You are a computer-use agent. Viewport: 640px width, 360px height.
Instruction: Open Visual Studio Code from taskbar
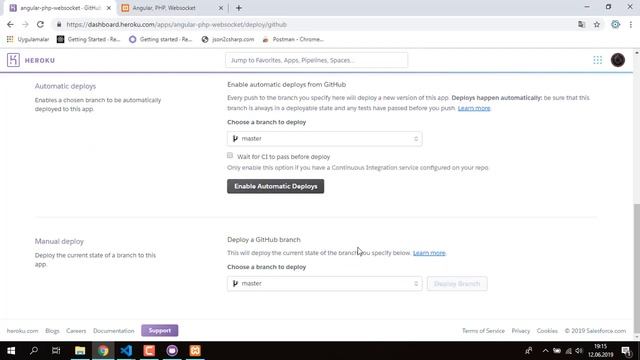click(x=126, y=351)
